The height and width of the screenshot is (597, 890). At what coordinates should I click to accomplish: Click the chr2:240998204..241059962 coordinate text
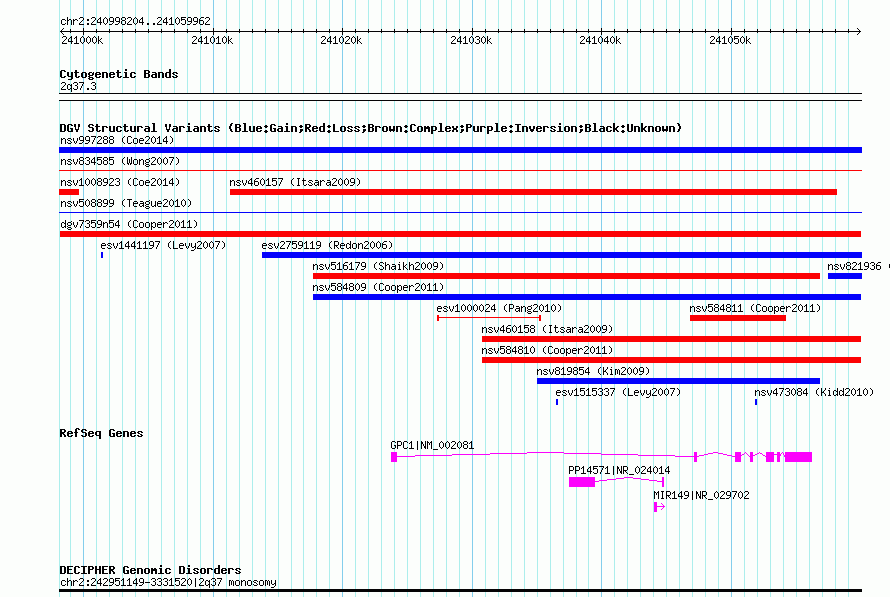(x=135, y=21)
